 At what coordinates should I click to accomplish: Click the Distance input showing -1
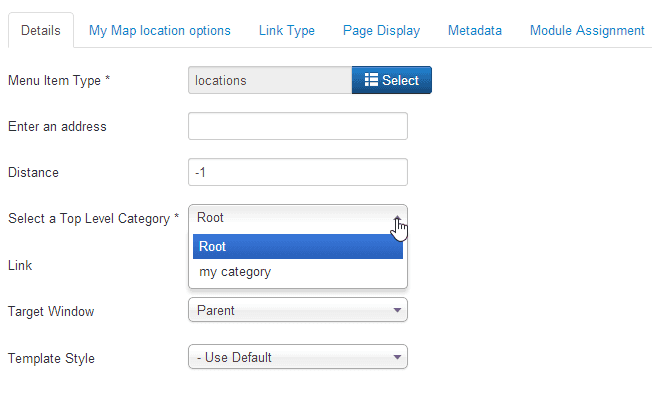(x=297, y=172)
